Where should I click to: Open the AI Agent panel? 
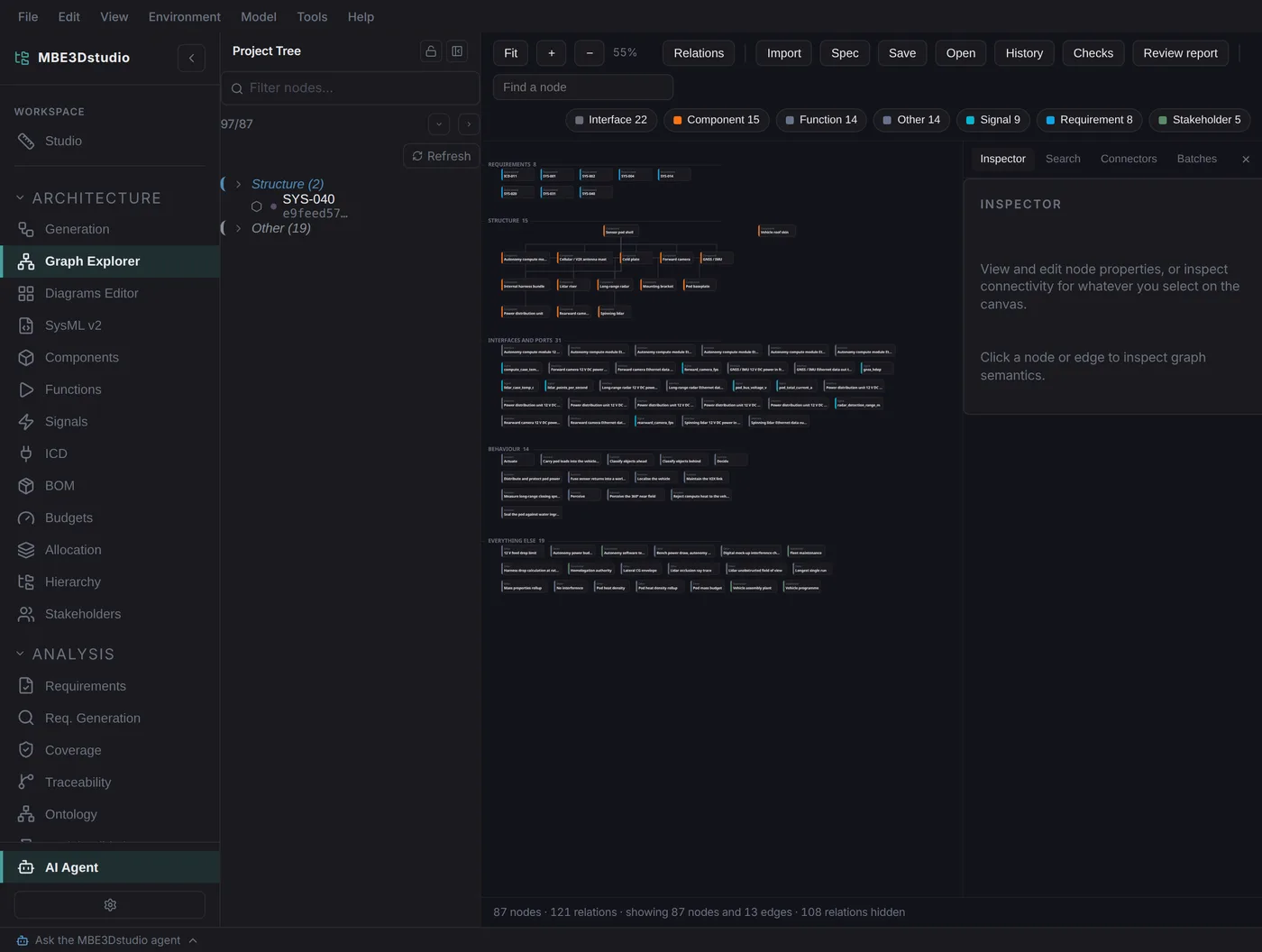[109, 867]
